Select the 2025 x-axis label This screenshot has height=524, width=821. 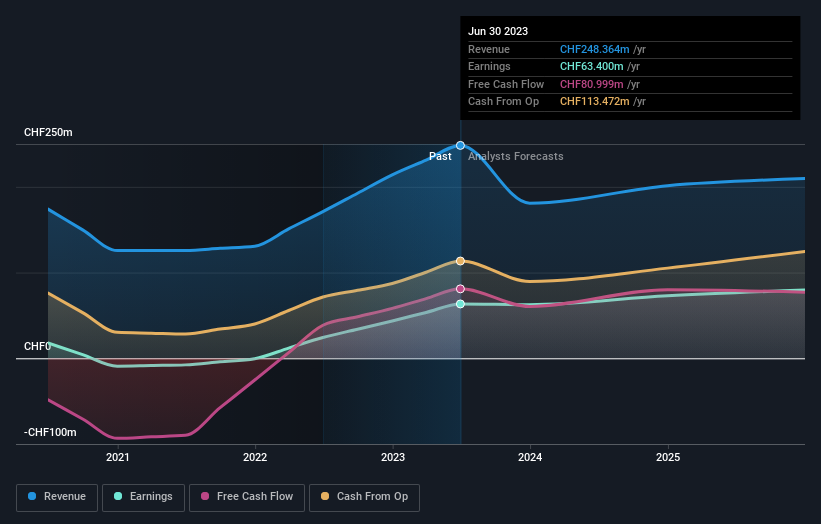pyautogui.click(x=668, y=457)
